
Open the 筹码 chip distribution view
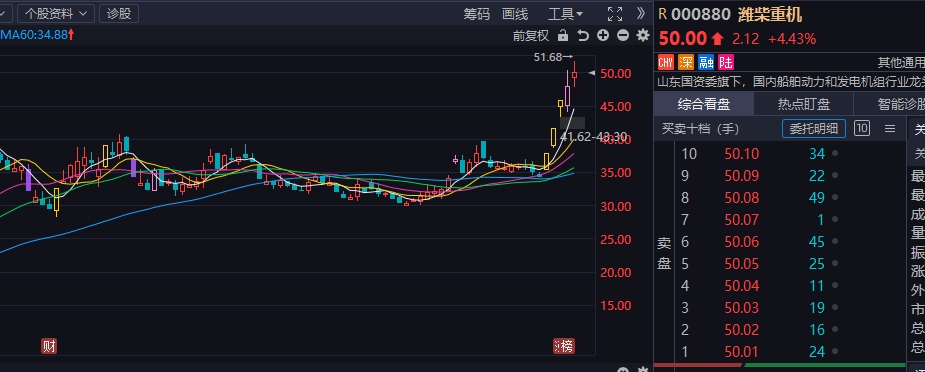[477, 14]
